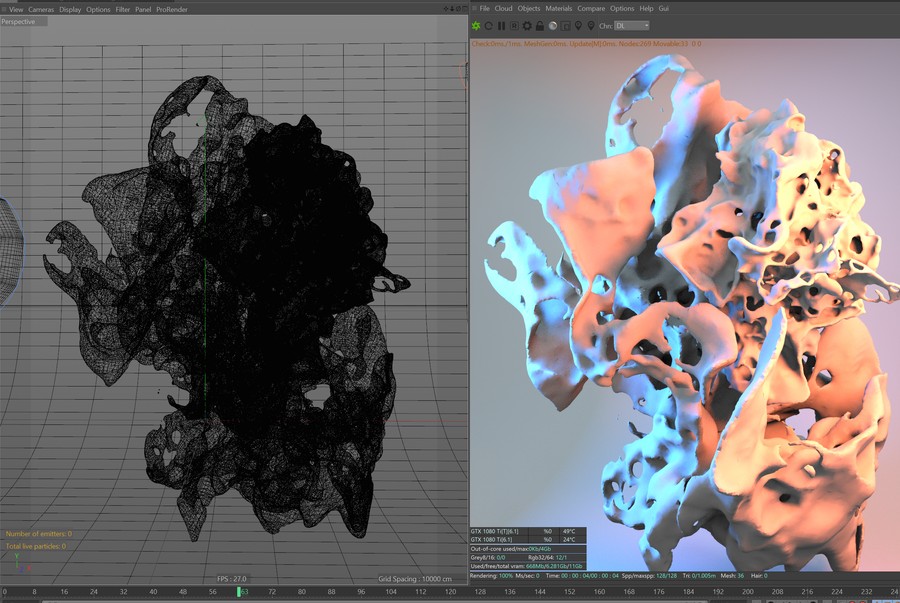
Task: Toggle the film region square icon
Action: click(565, 26)
